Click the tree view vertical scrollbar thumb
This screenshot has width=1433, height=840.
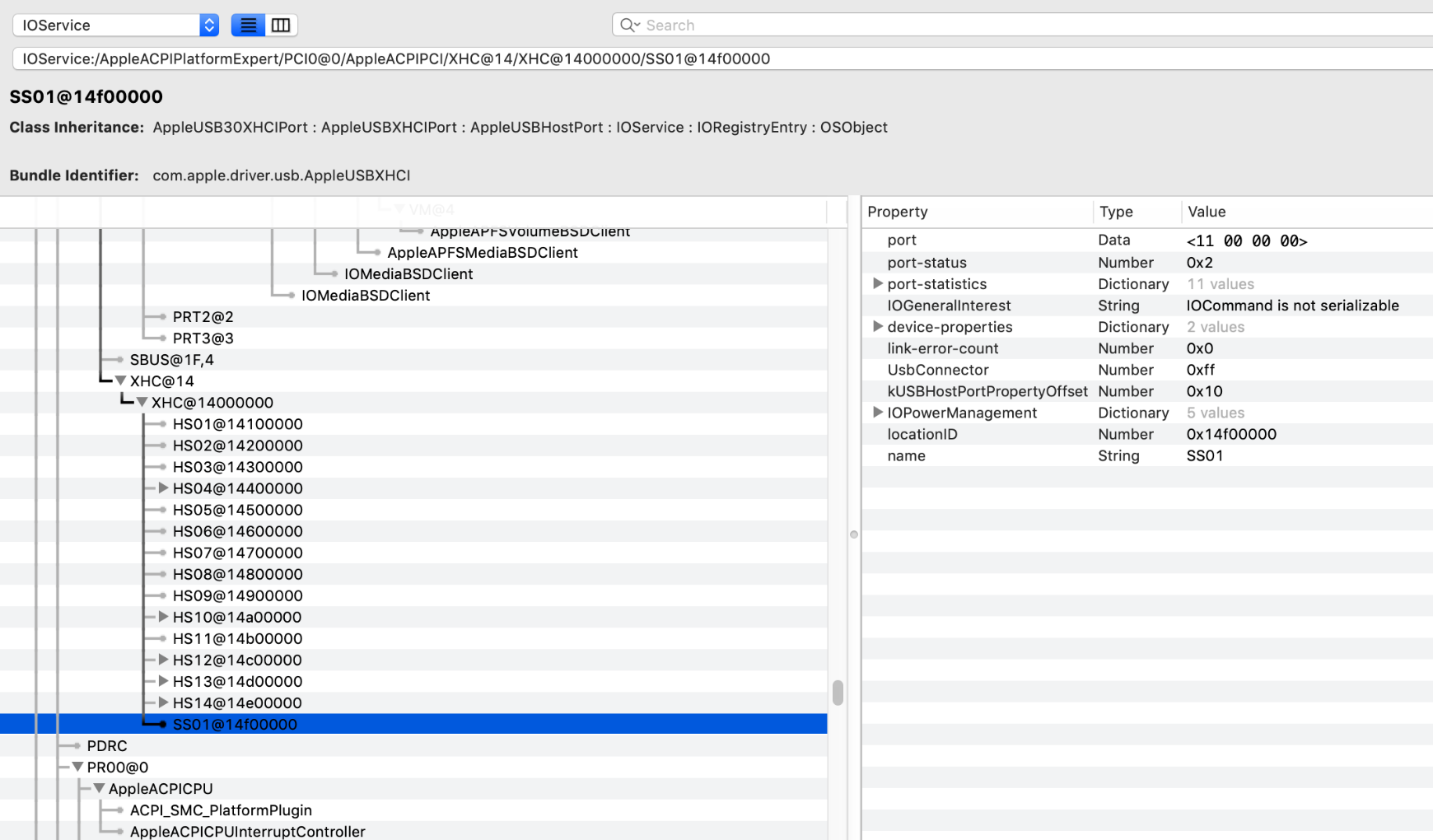tap(838, 693)
